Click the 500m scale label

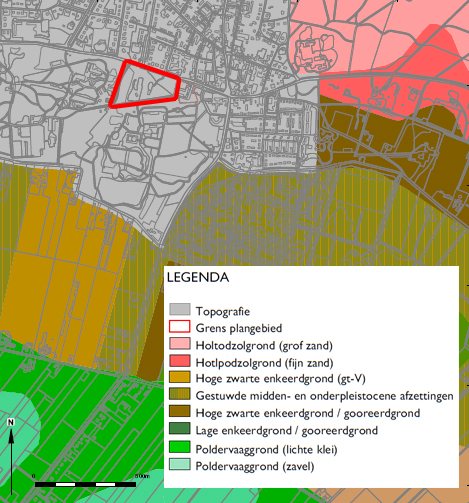point(142,476)
